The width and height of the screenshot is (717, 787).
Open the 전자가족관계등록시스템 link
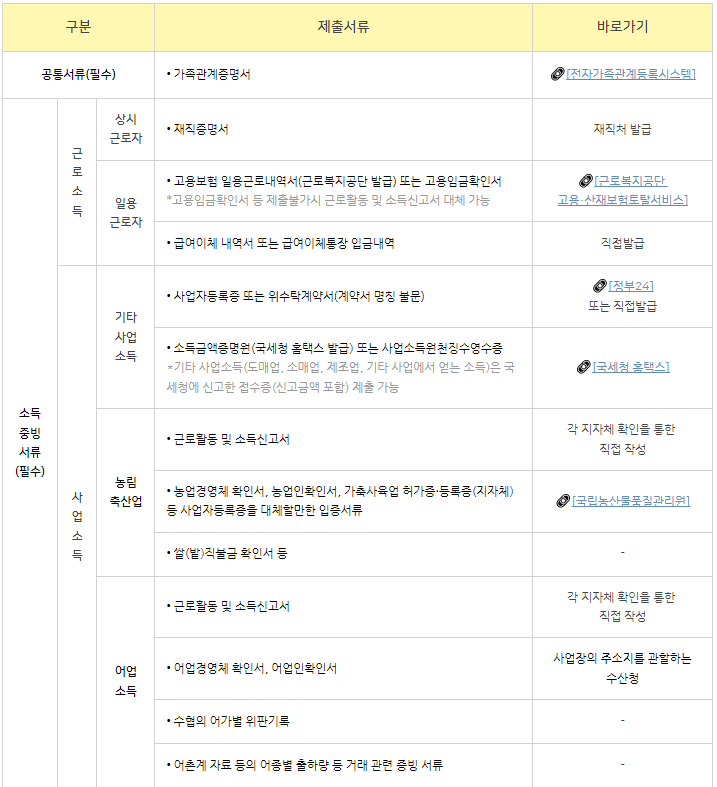point(631,74)
